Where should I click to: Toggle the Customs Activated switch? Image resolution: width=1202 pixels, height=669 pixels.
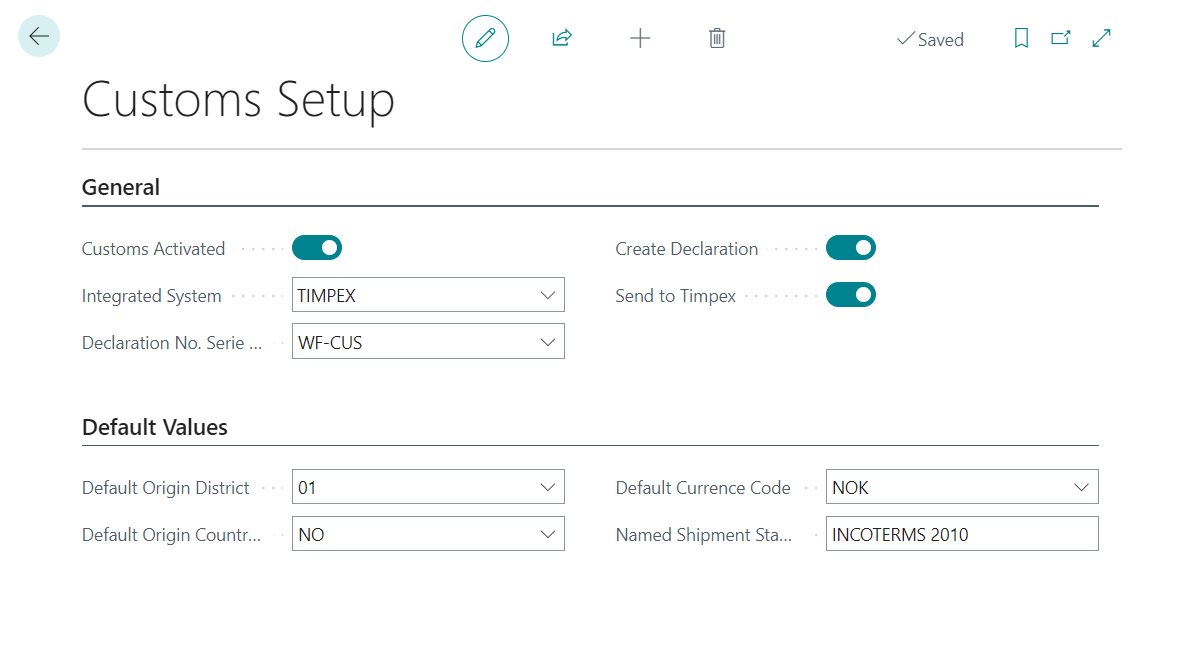317,248
